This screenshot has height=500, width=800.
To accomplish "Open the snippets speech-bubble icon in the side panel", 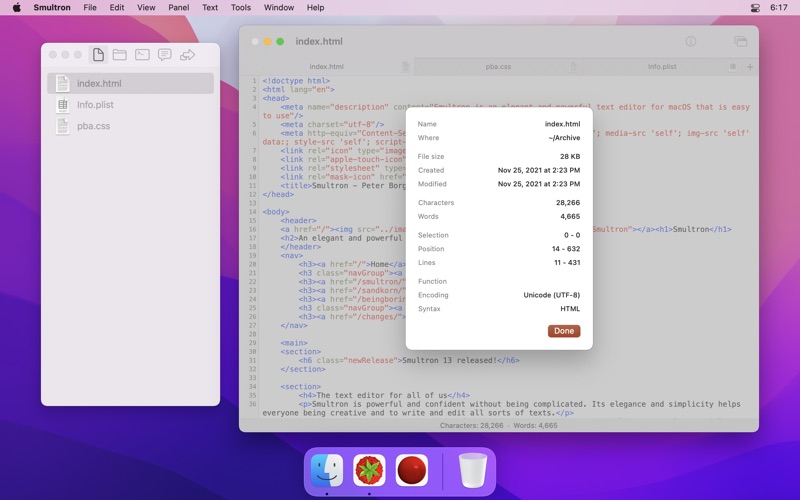I will (164, 55).
